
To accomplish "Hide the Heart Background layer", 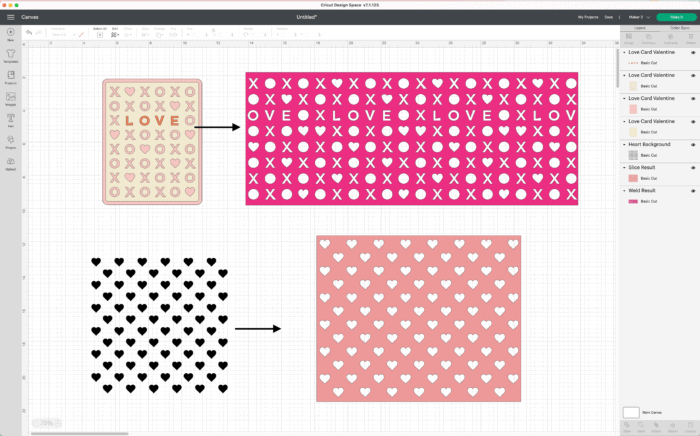I will point(694,144).
